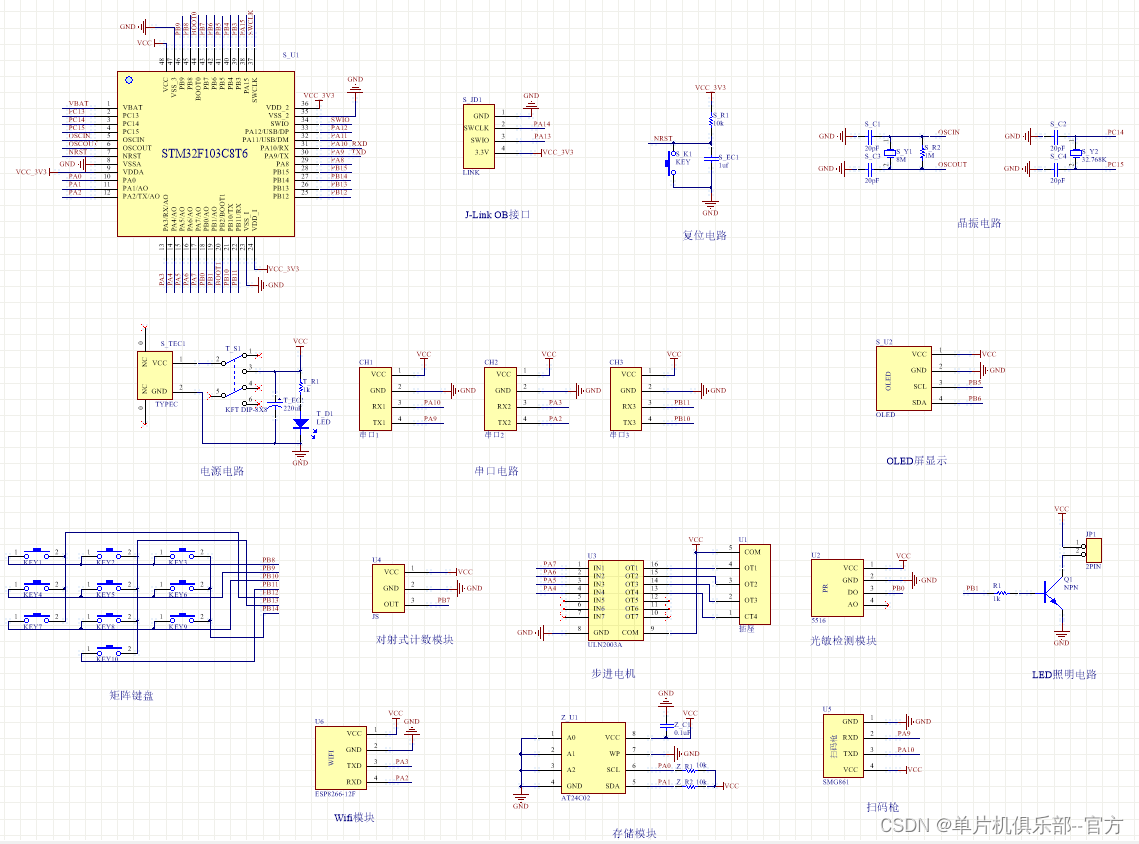Click the S_U2 OLED module block

(x=904, y=378)
